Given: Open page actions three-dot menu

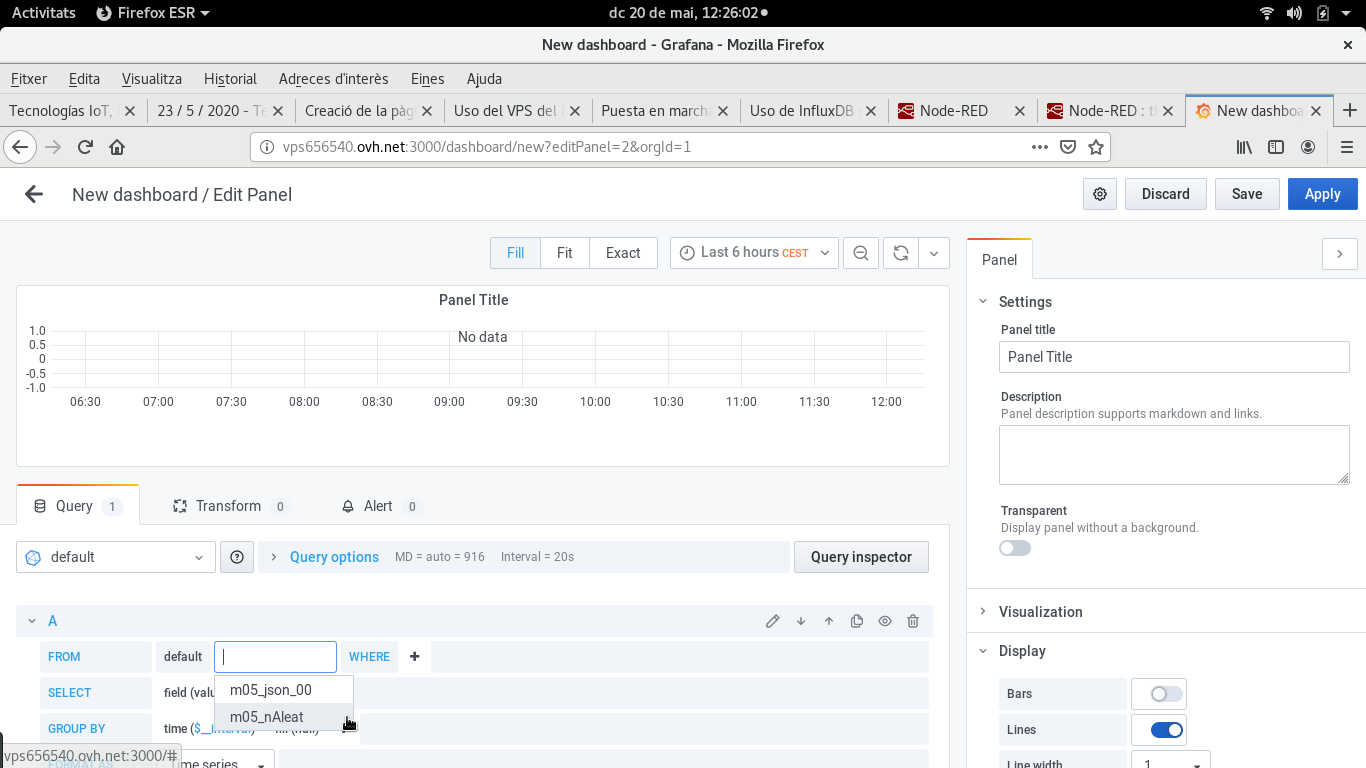Looking at the screenshot, I should tap(1040, 147).
